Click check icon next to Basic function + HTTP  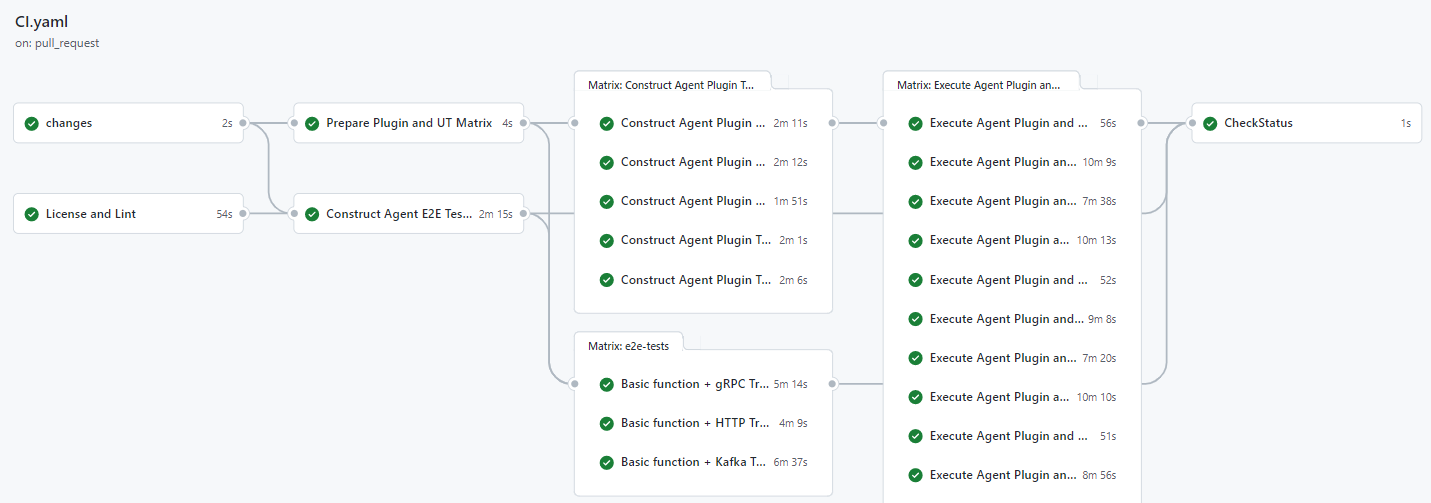606,423
